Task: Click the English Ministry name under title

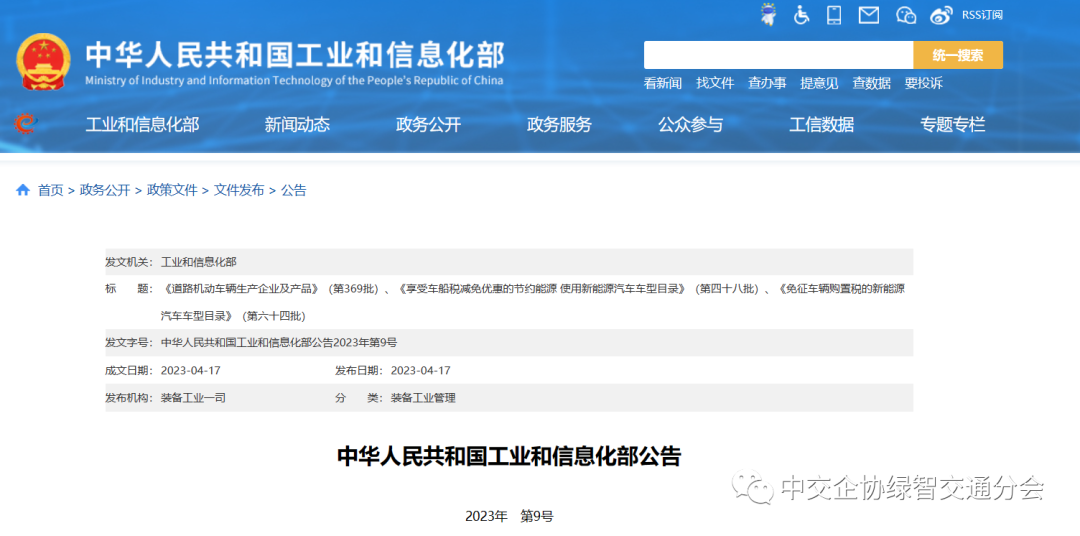Action: [x=294, y=81]
